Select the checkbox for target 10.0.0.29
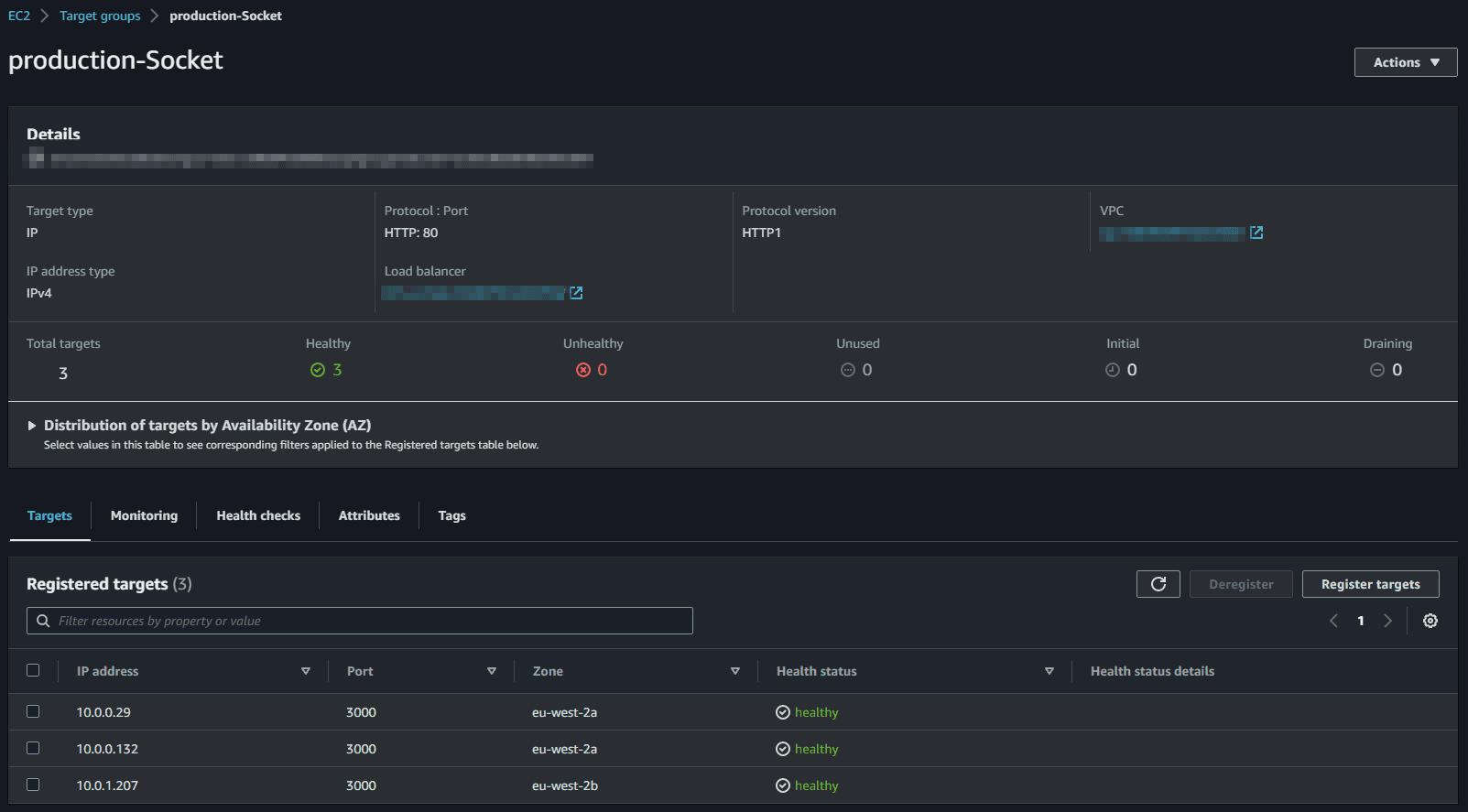1468x812 pixels. [33, 711]
